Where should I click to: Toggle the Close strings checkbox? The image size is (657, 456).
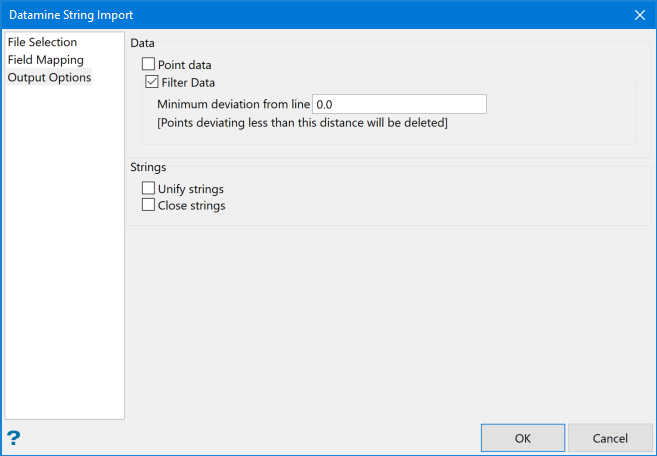(x=149, y=206)
